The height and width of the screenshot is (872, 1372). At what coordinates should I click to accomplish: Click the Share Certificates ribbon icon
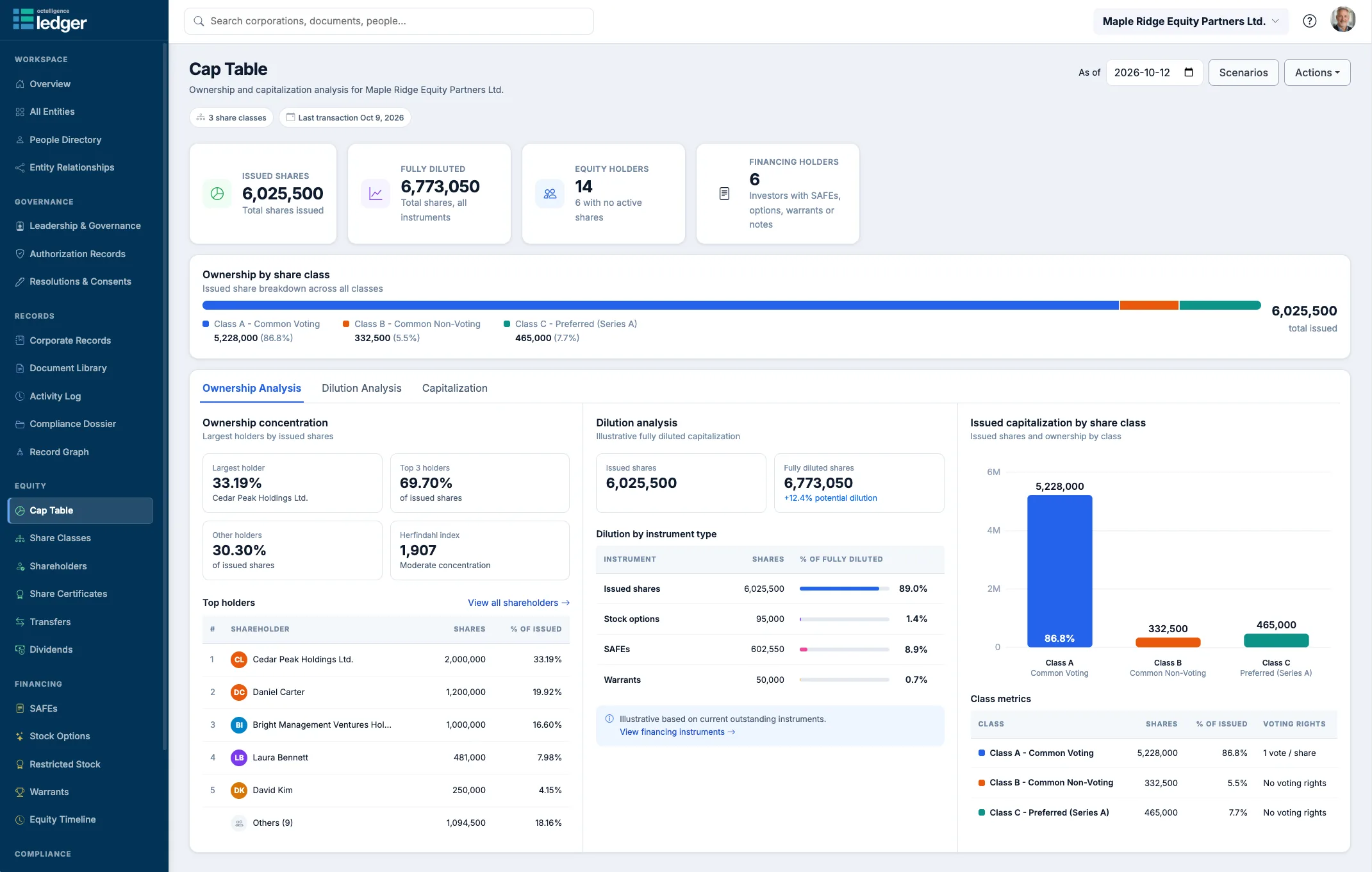pos(20,594)
